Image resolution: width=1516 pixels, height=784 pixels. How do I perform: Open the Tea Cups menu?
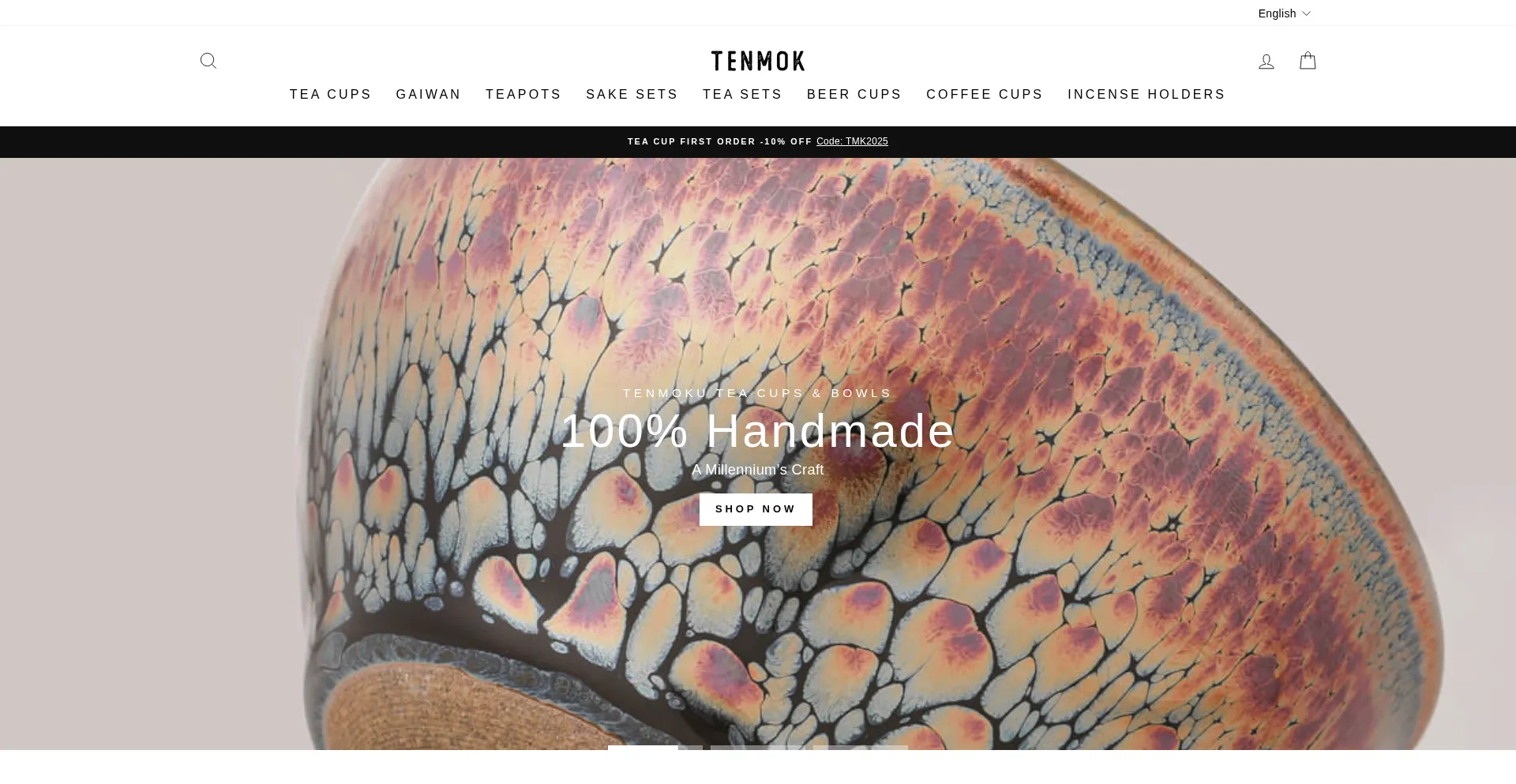click(330, 95)
